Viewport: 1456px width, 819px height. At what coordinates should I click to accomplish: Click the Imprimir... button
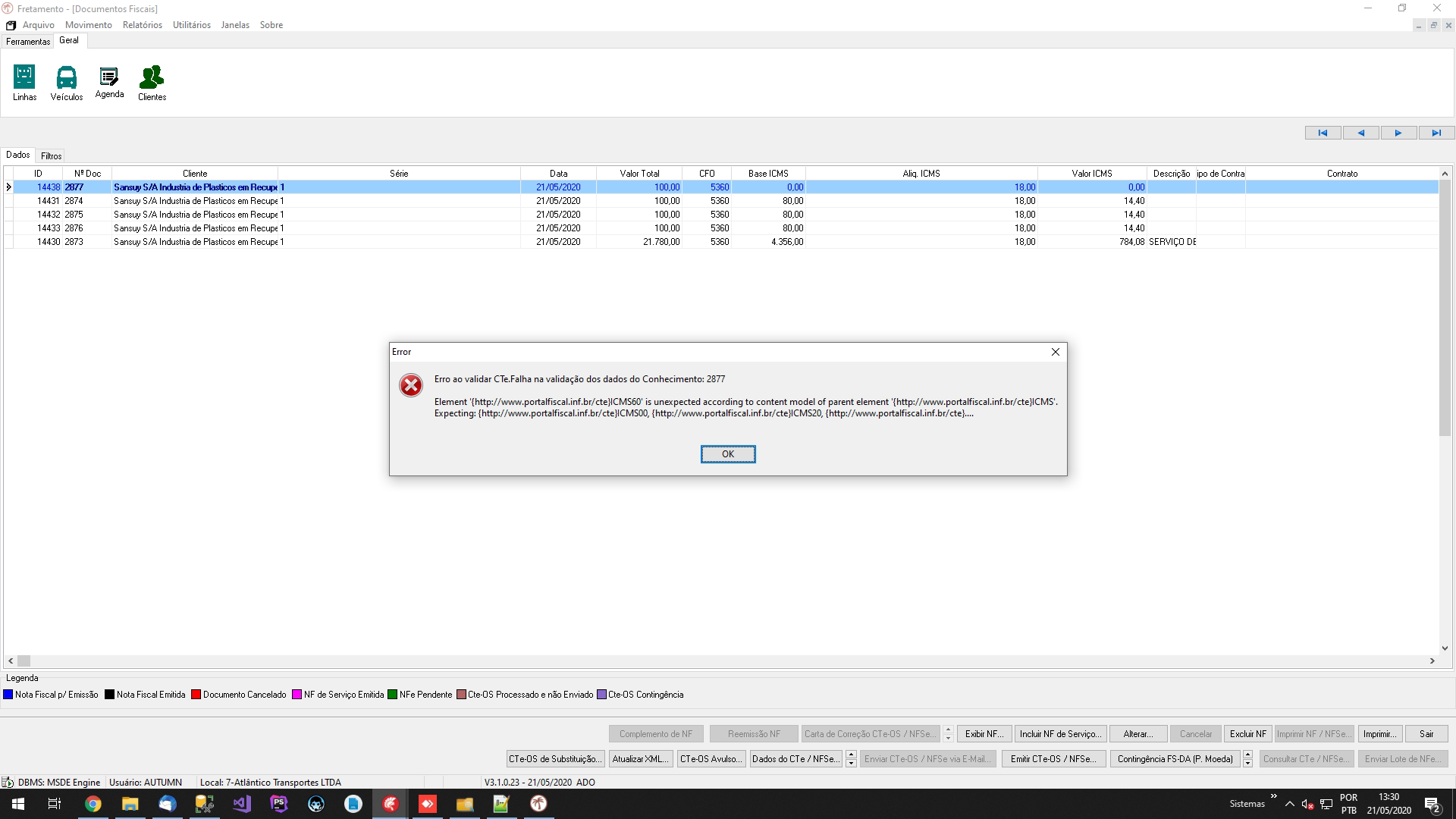(x=1379, y=734)
